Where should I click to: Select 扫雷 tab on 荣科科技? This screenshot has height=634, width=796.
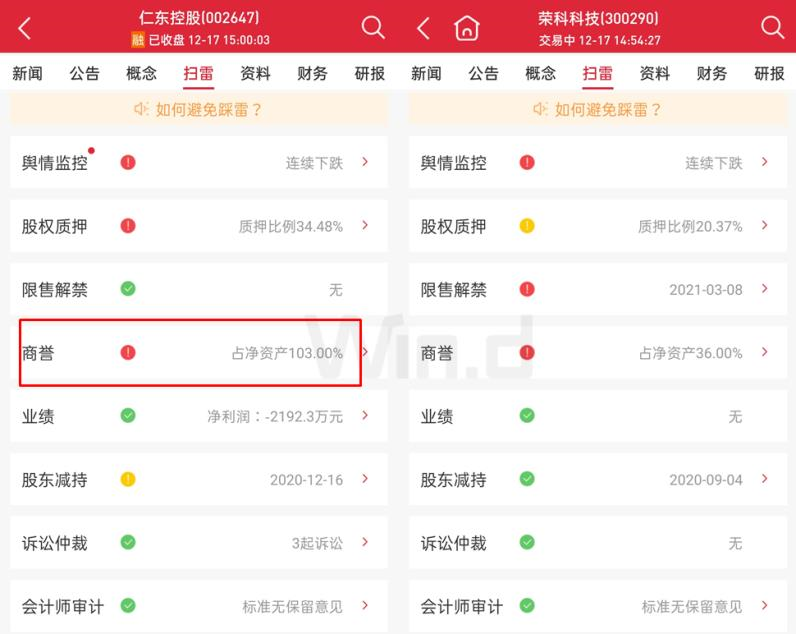click(598, 74)
